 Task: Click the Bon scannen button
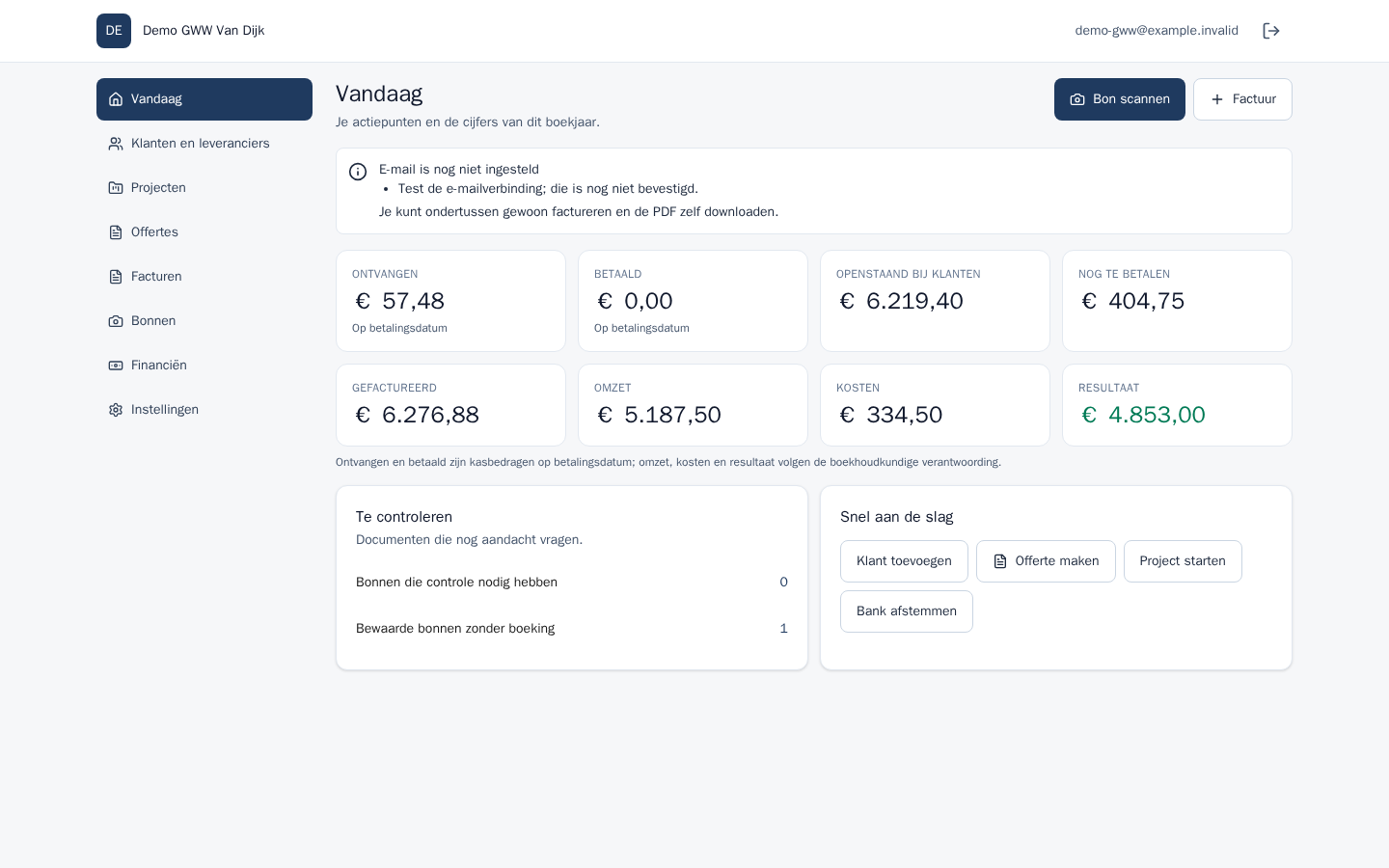[x=1120, y=99]
